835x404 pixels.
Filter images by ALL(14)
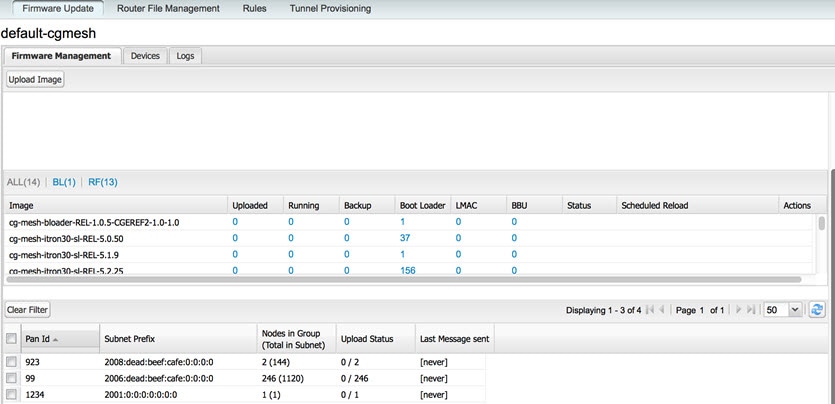coord(23,183)
